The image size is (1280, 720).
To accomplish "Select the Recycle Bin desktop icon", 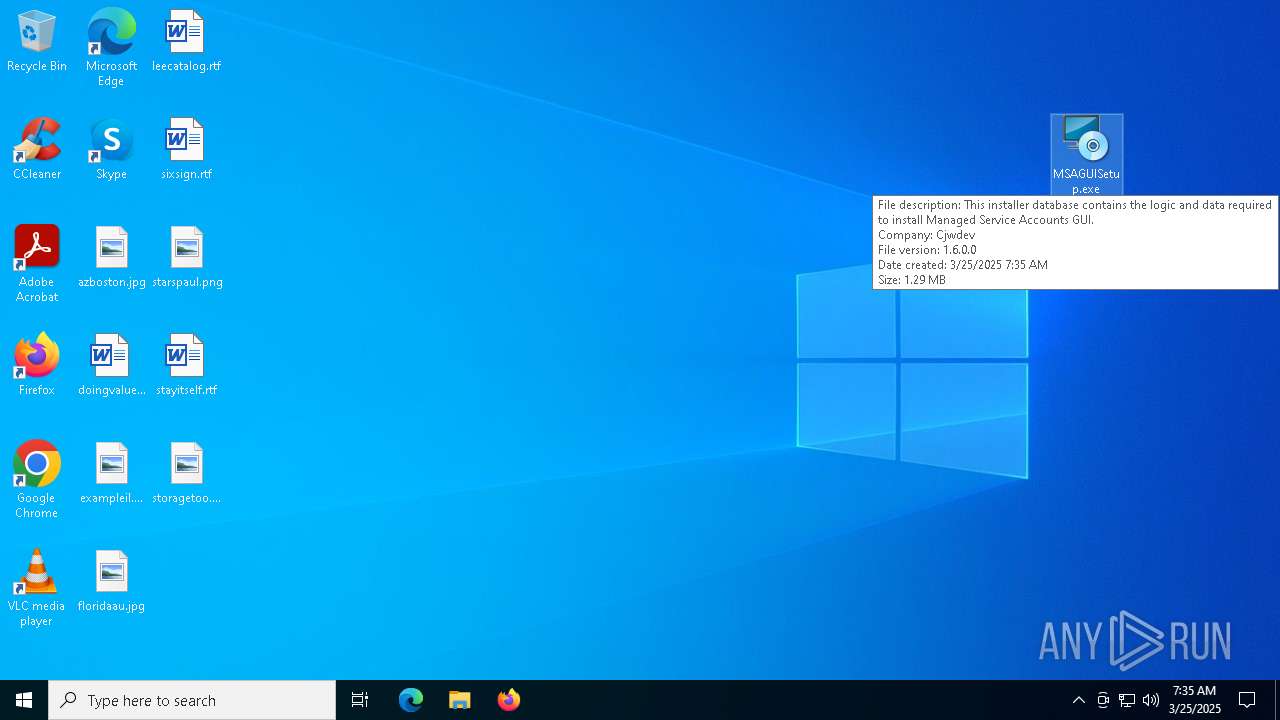I will [37, 42].
